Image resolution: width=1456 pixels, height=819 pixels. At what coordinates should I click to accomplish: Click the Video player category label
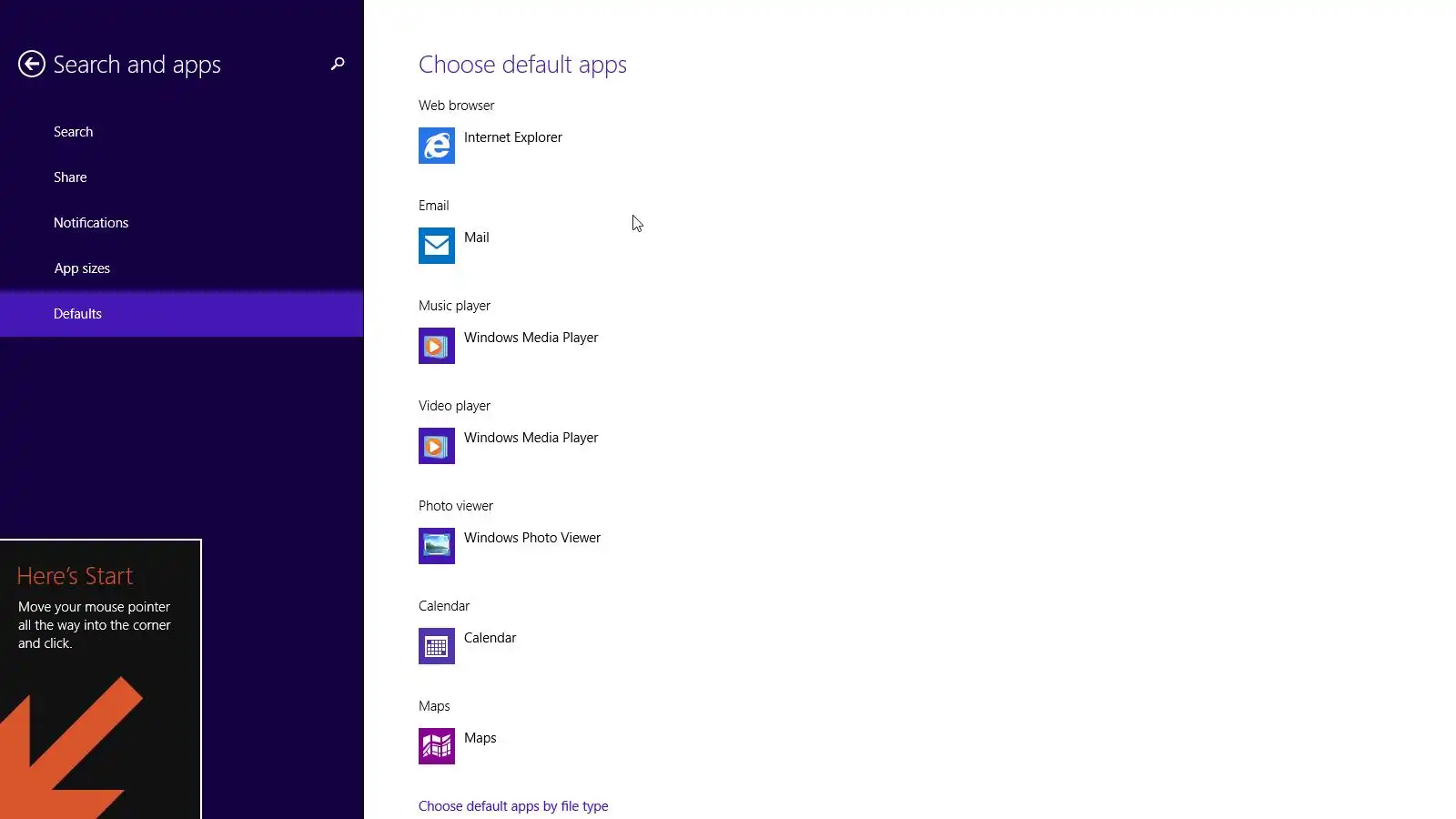tap(455, 406)
